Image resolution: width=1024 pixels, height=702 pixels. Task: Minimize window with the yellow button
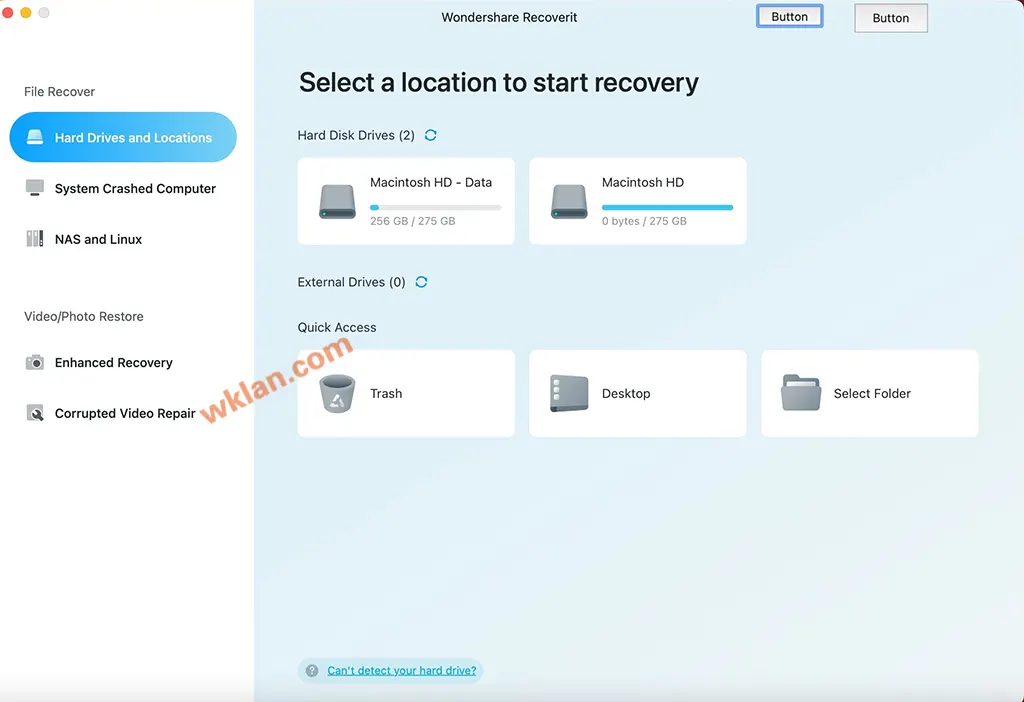26,12
